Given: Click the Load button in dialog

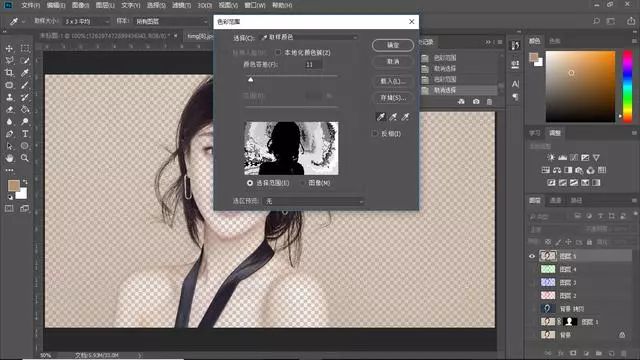Looking at the screenshot, I should [x=393, y=81].
